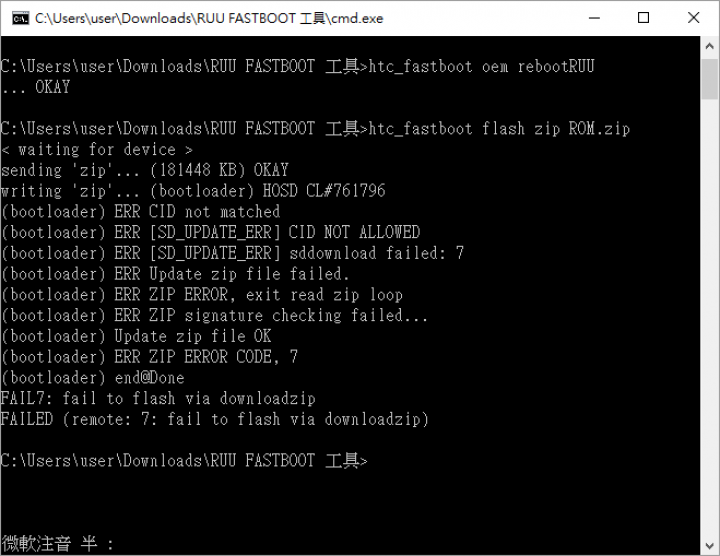Click the 'htc_fastboot flash zip ROM.zip' command

tap(499, 129)
